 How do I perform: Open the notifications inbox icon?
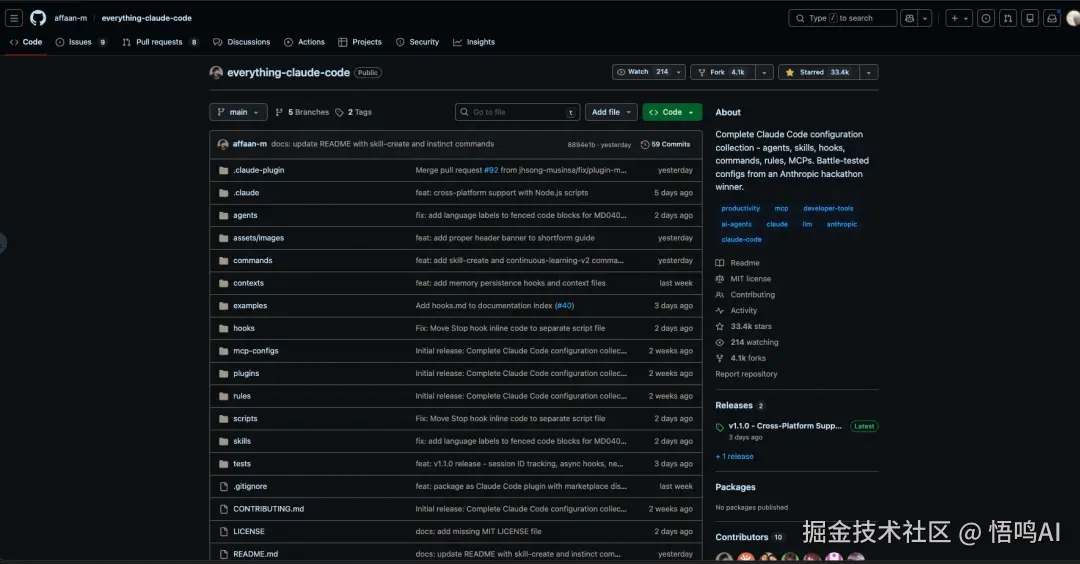[1052, 18]
